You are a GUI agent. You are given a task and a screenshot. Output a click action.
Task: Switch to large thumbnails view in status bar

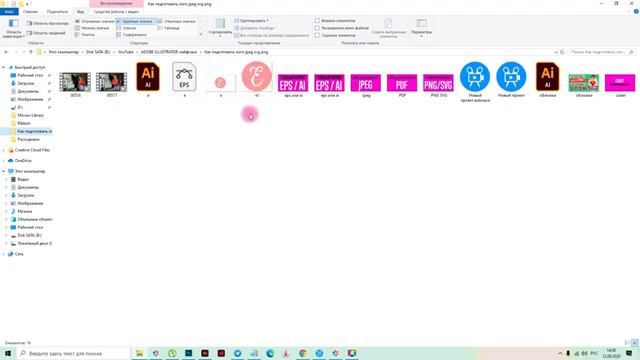point(635,343)
